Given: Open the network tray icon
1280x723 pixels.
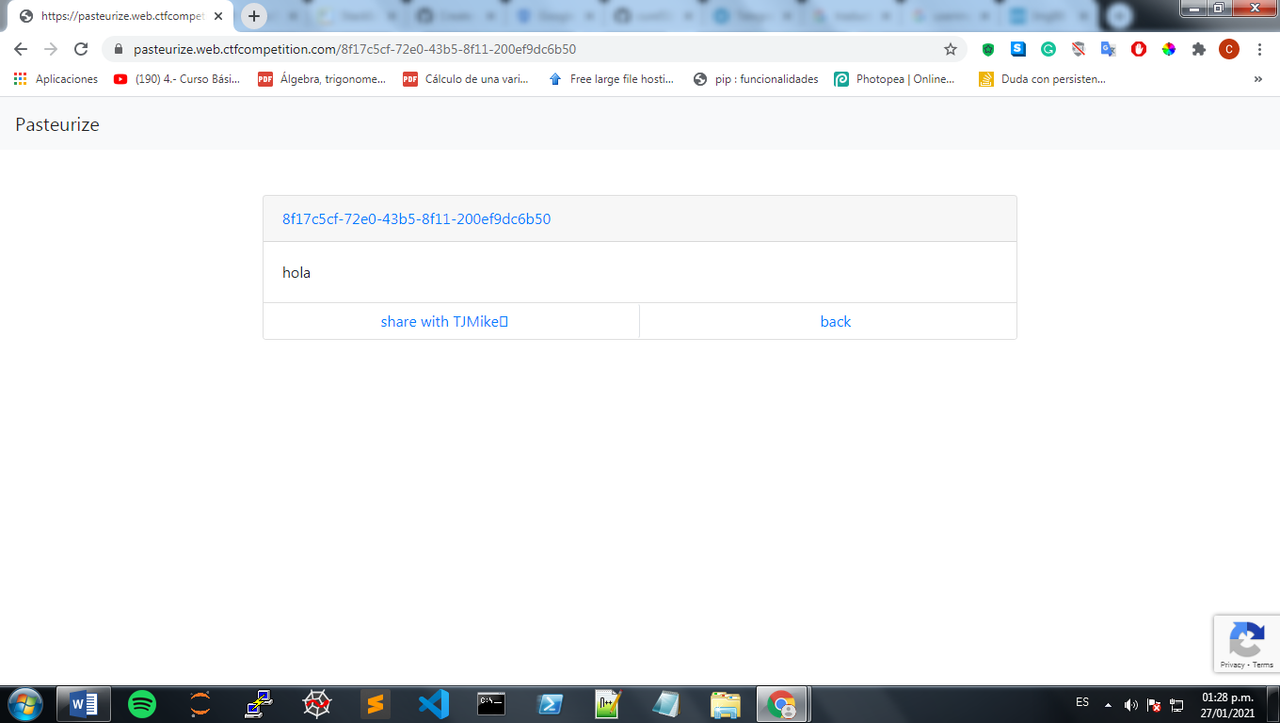Looking at the screenshot, I should click(1177, 704).
